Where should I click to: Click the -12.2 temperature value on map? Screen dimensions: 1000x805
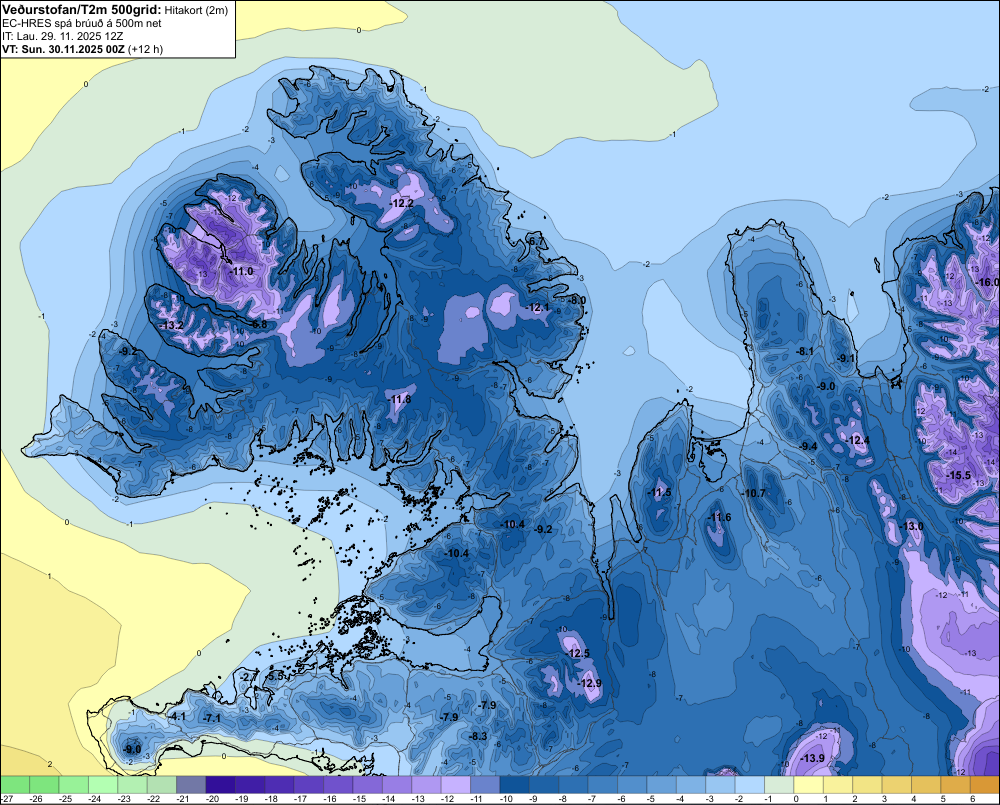pyautogui.click(x=402, y=203)
